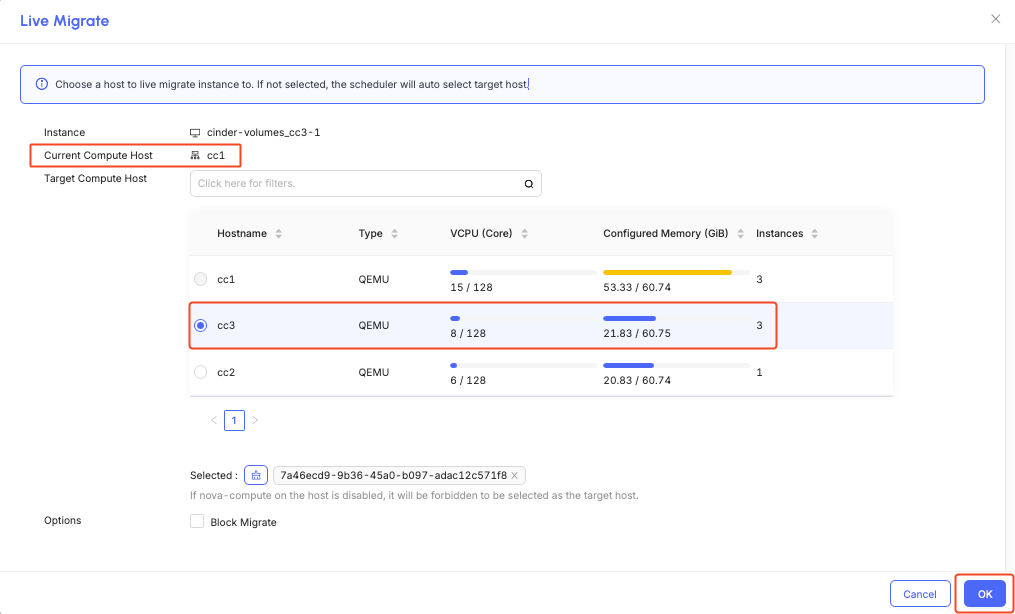Image resolution: width=1015 pixels, height=614 pixels.
Task: Sort table by Hostname column
Action: pos(278,234)
